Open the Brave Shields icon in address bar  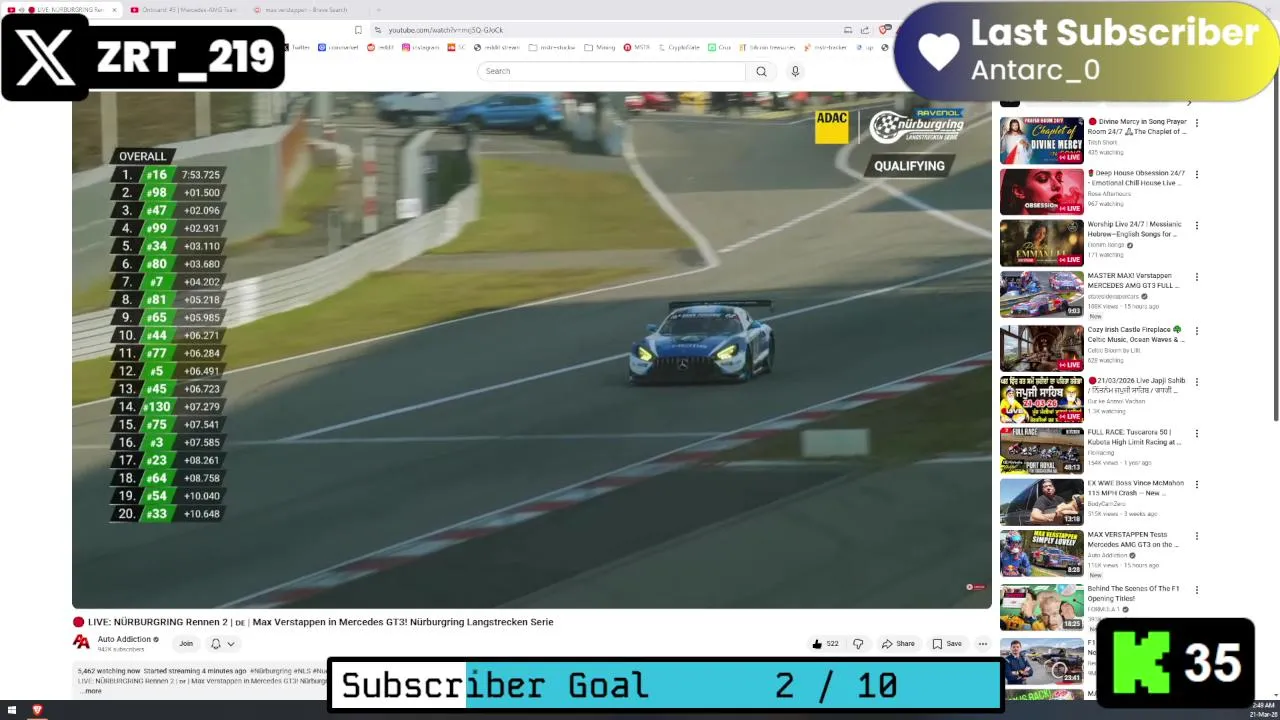coord(883,30)
